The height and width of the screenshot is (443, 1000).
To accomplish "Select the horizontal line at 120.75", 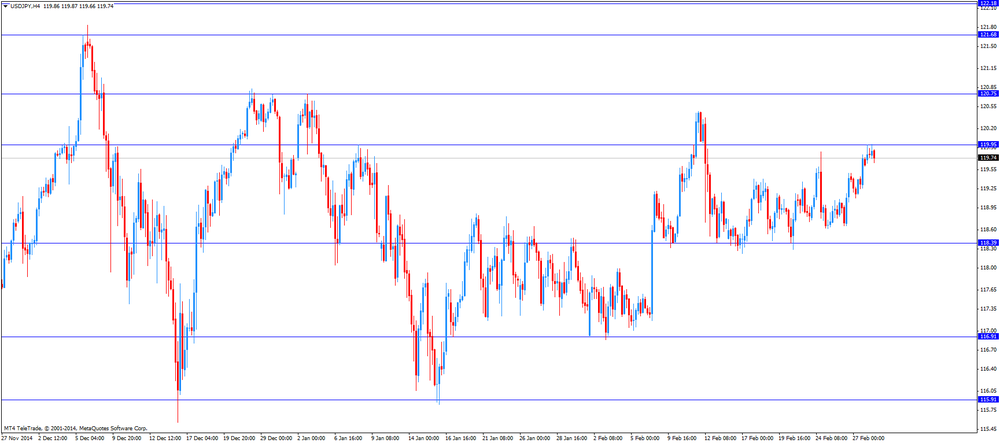I will click(489, 94).
